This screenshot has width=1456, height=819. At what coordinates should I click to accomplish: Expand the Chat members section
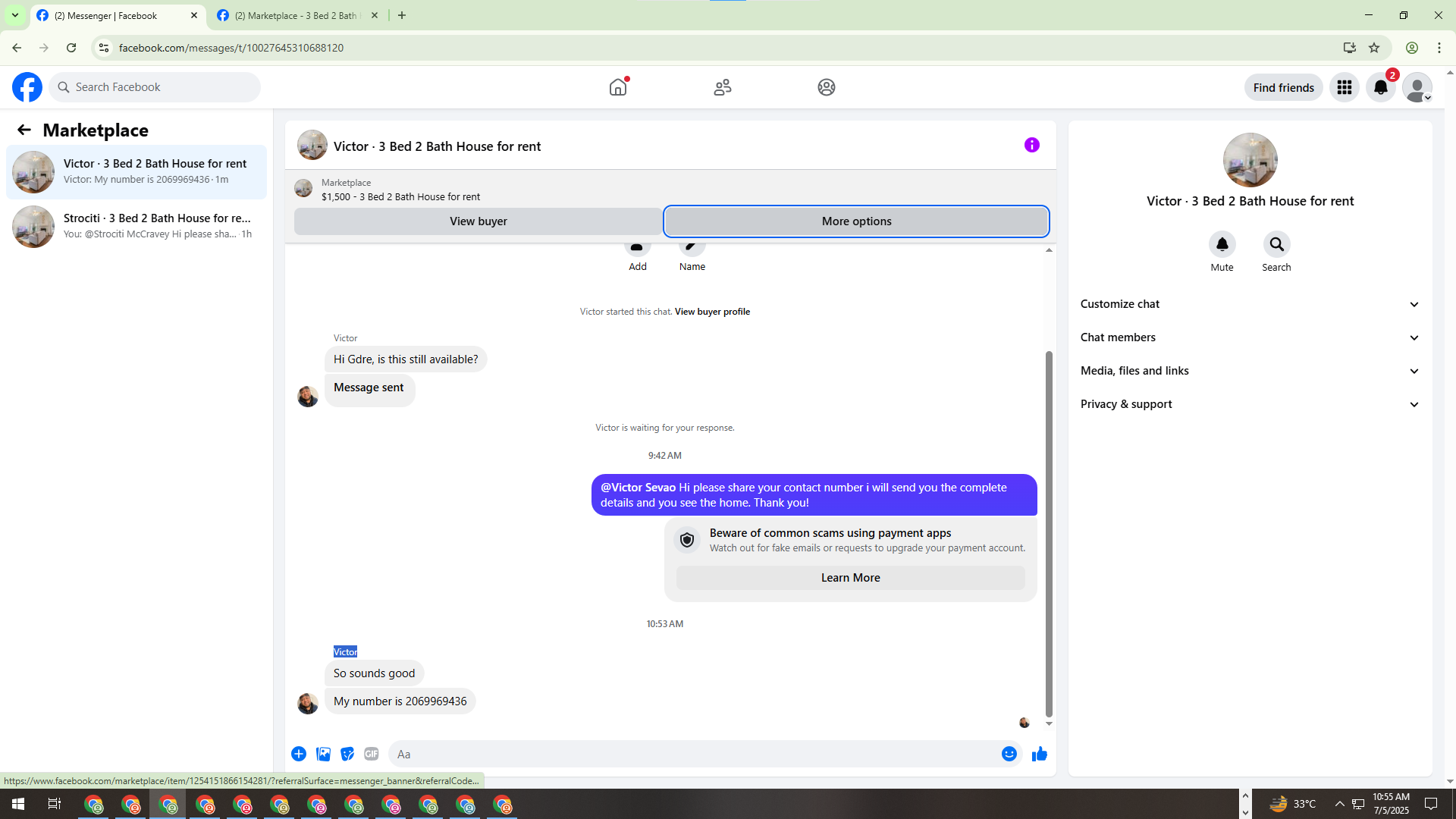coord(1249,337)
